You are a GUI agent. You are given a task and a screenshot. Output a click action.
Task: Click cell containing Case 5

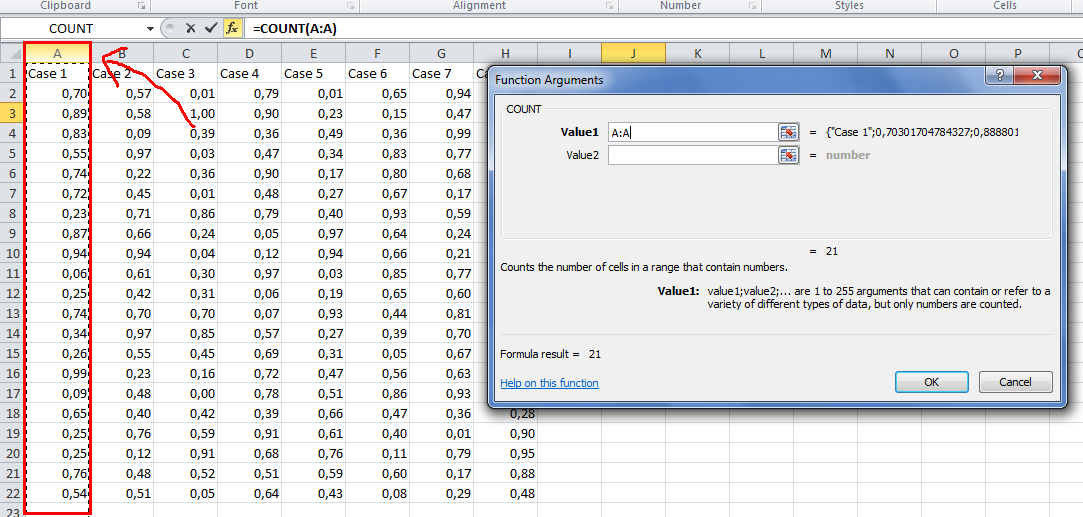(314, 73)
